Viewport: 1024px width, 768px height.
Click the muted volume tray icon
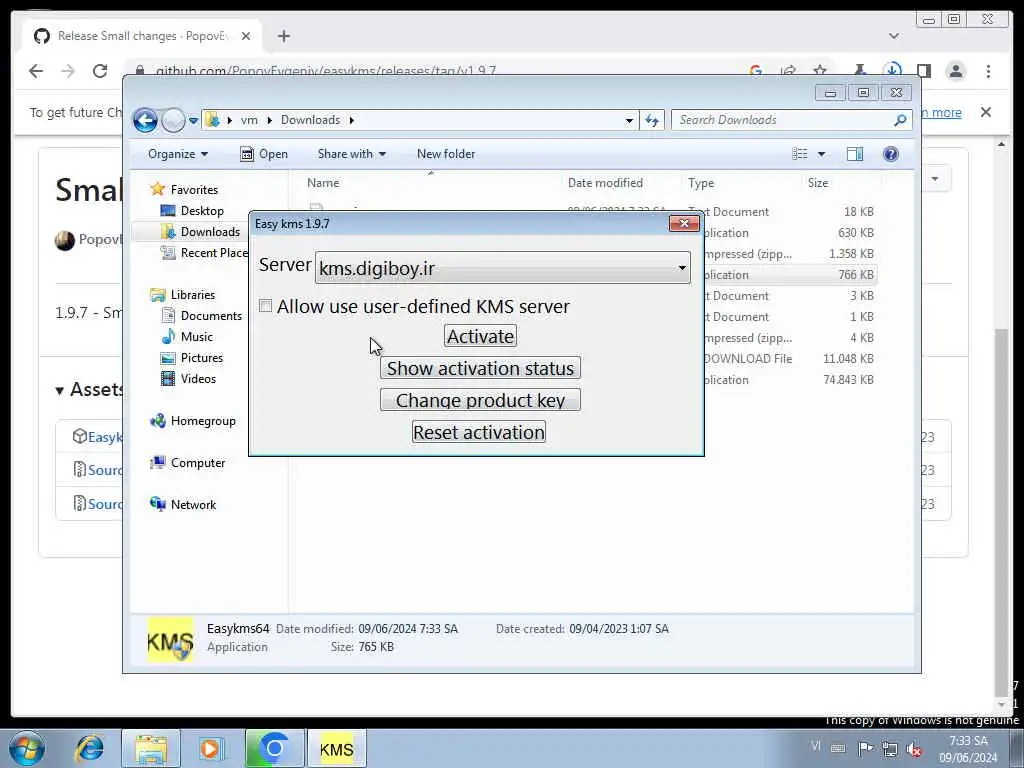(914, 748)
